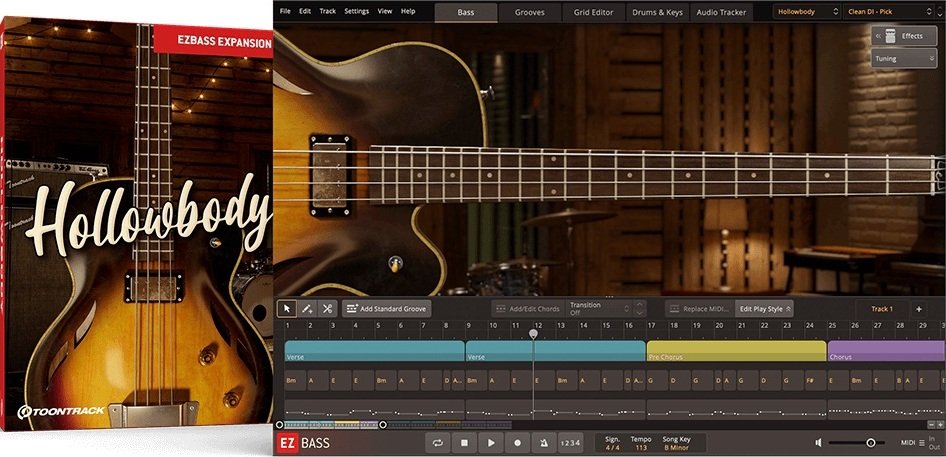Toggle the 1234 count-in
Viewport: 946px width, 457px height.
(570, 443)
